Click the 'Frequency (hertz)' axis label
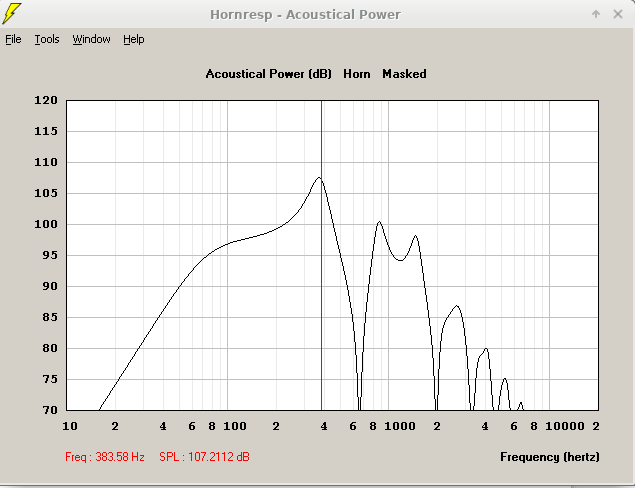This screenshot has width=635, height=488. pyautogui.click(x=550, y=457)
